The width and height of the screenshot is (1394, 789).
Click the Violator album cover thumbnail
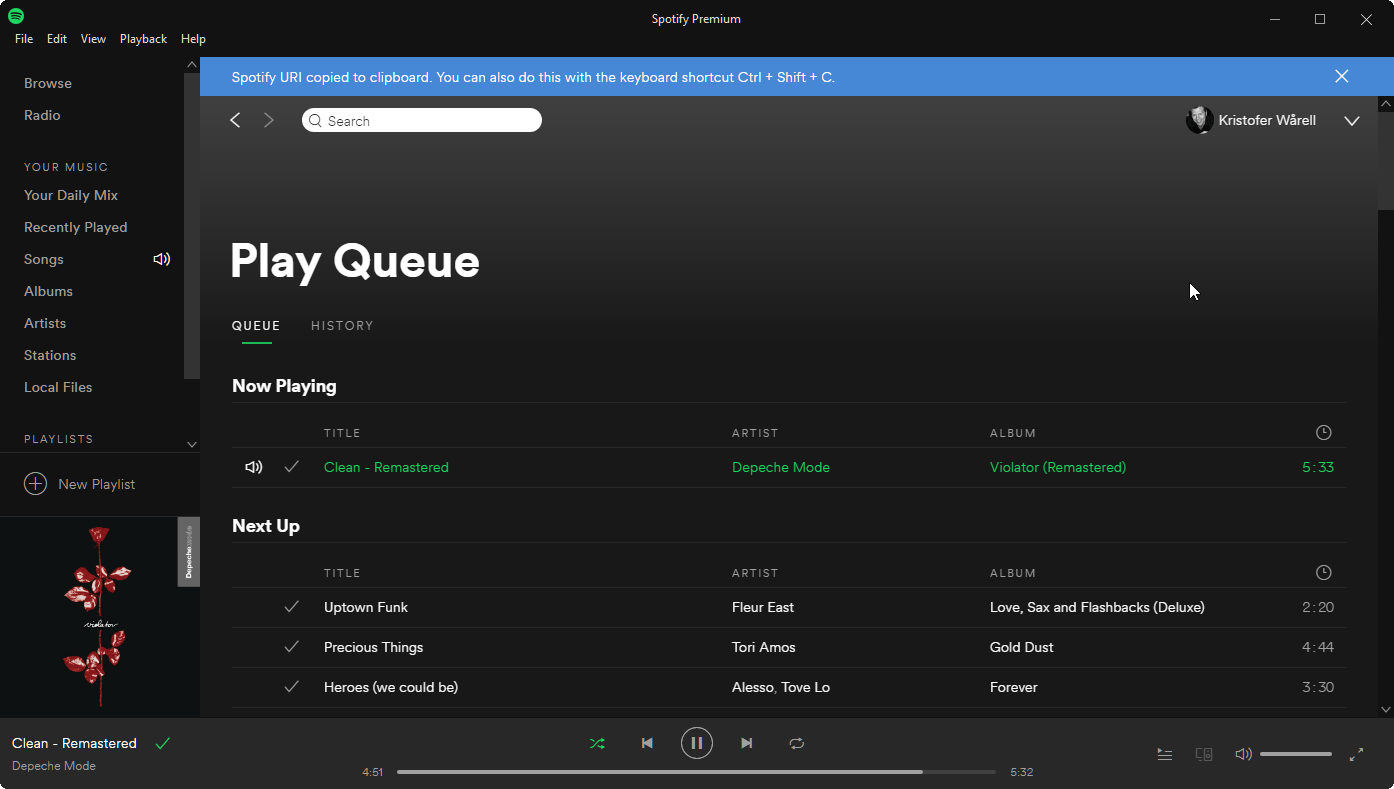click(99, 617)
